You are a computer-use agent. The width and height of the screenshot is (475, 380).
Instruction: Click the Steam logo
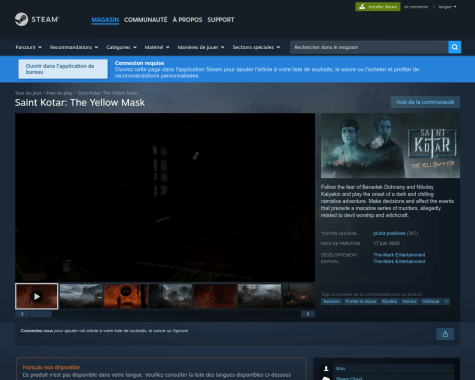click(x=37, y=19)
